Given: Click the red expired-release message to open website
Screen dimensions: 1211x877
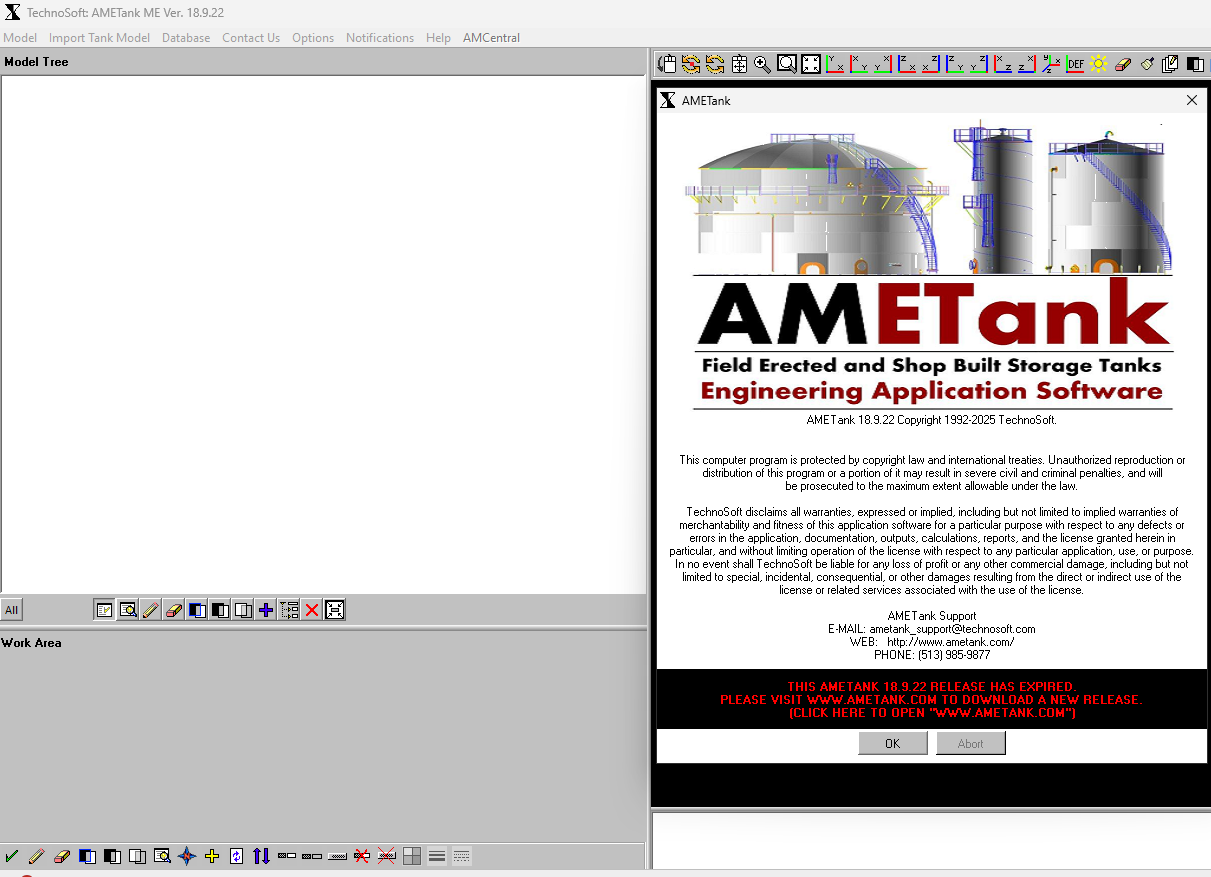Looking at the screenshot, I should coord(931,700).
